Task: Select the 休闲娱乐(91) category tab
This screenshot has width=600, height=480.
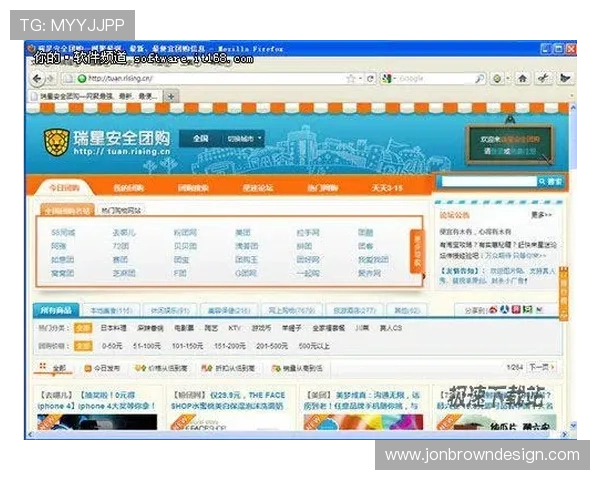Action: 170,310
